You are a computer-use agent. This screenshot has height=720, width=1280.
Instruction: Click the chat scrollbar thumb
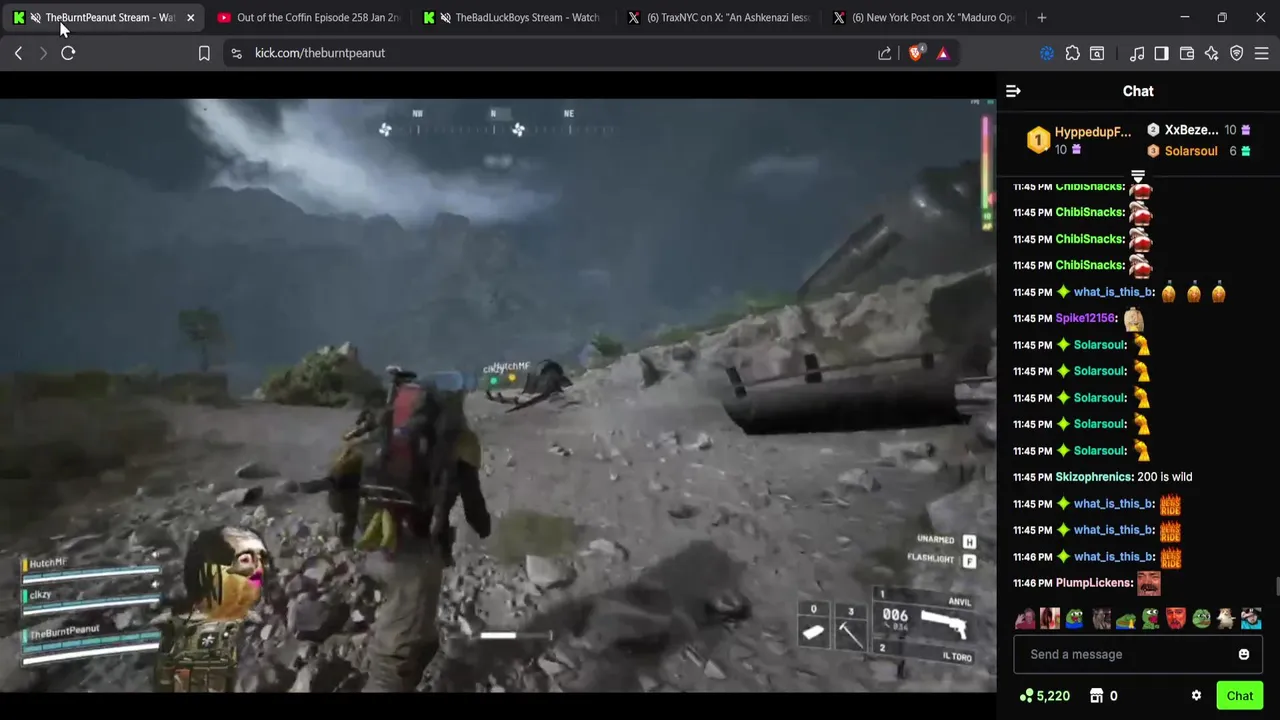point(1277,586)
